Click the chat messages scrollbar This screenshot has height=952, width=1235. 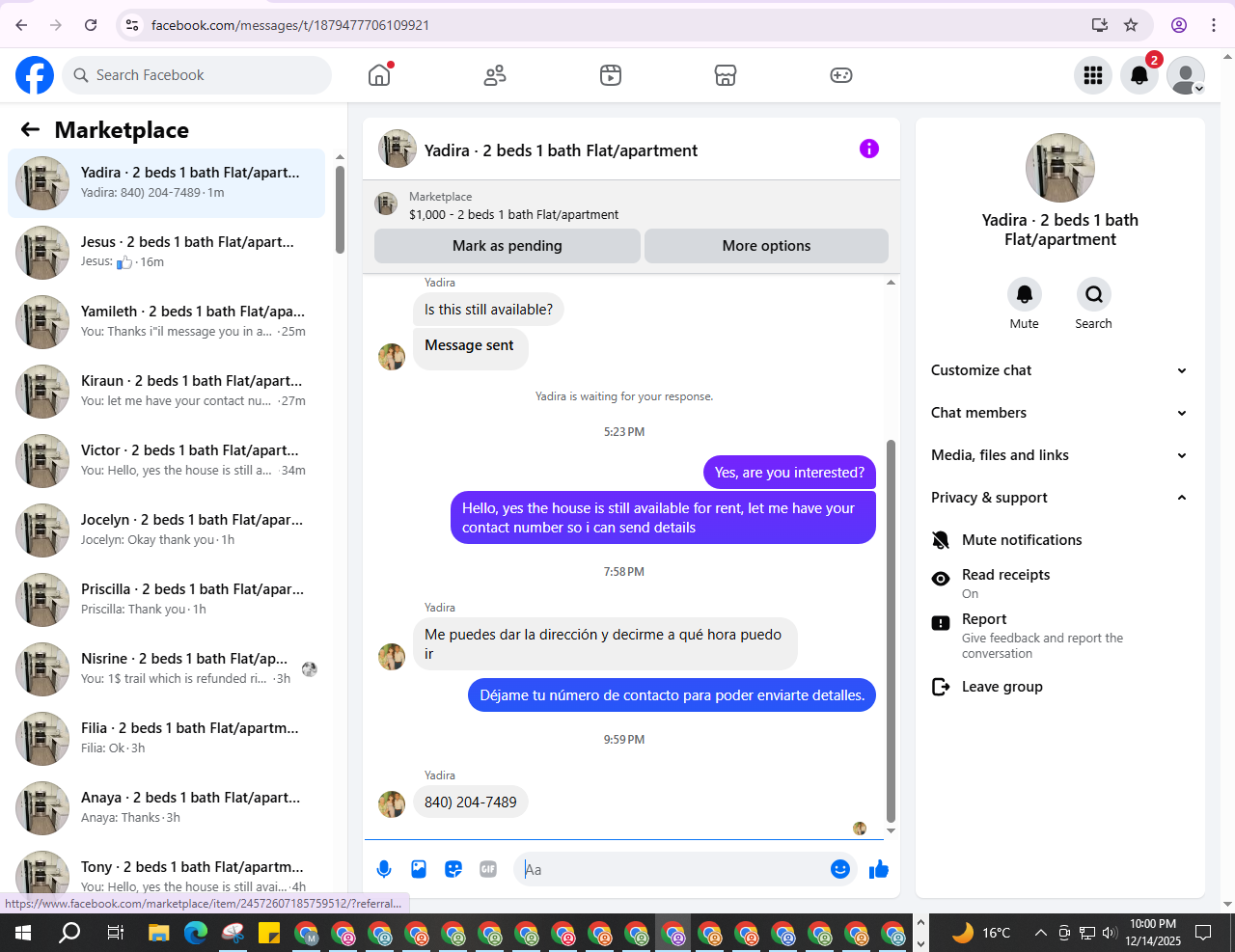coord(891,632)
